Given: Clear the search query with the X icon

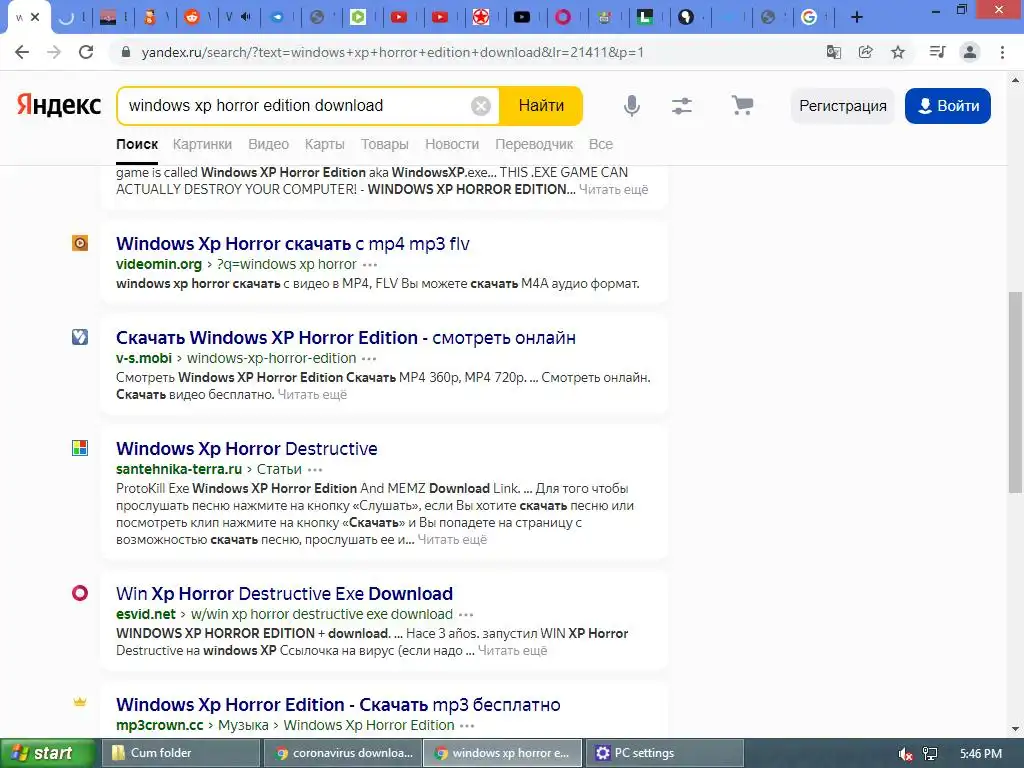Looking at the screenshot, I should click(481, 106).
